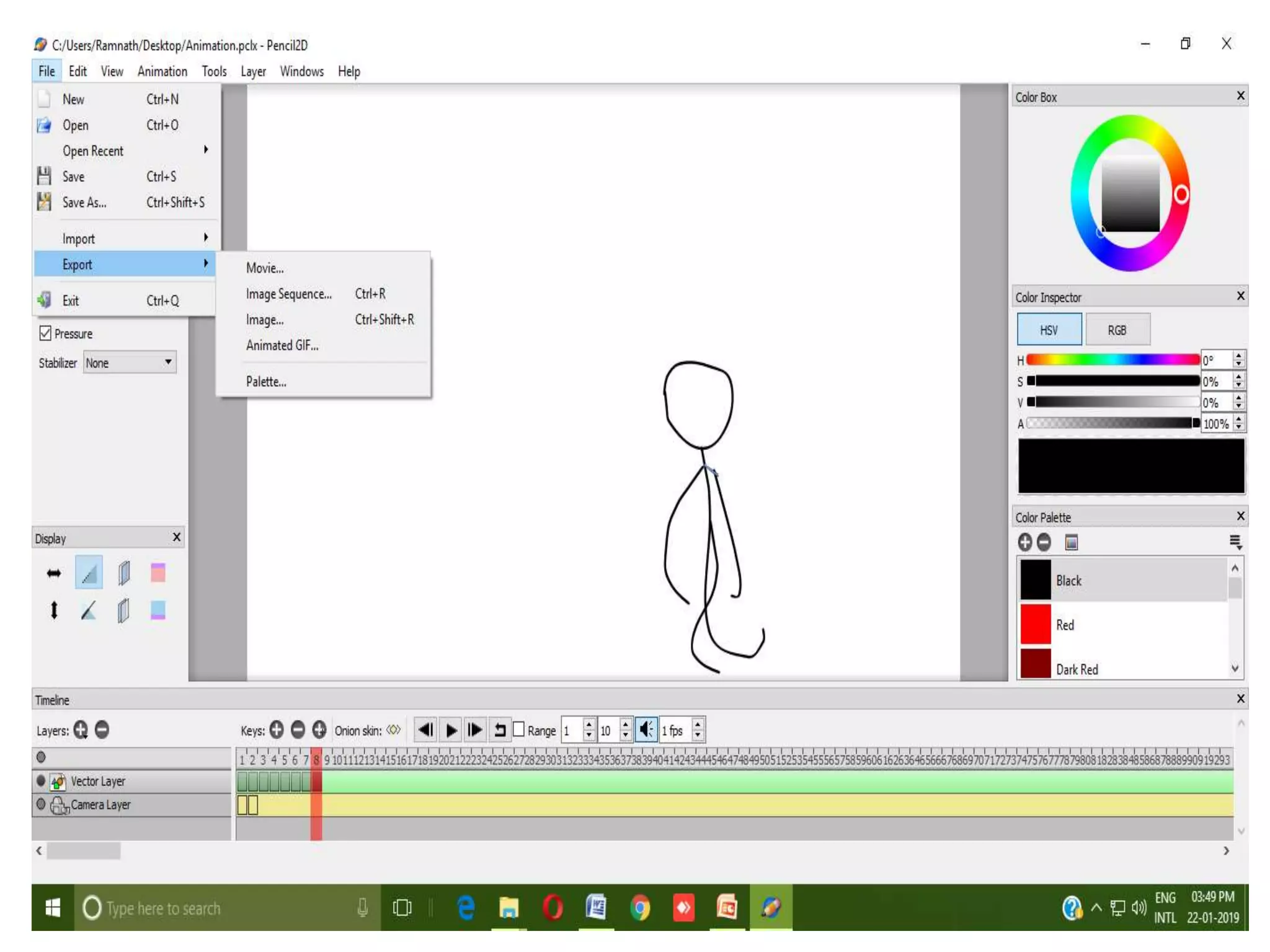Click the Hue slider
This screenshot has height=952, width=1270.
[x=1112, y=359]
